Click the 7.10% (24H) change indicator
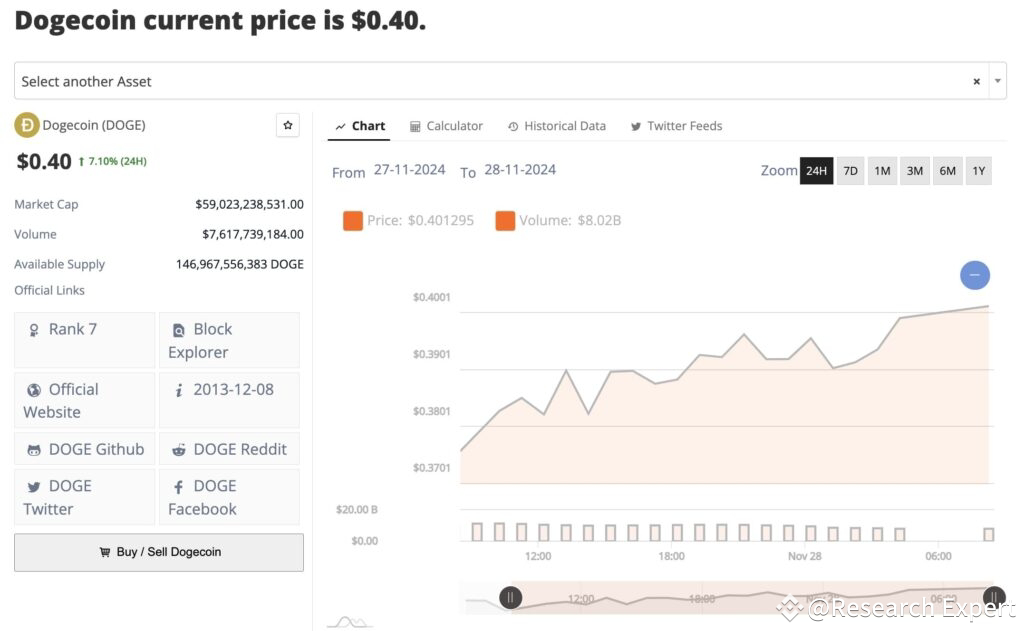This screenshot has width=1024, height=631. click(x=112, y=161)
